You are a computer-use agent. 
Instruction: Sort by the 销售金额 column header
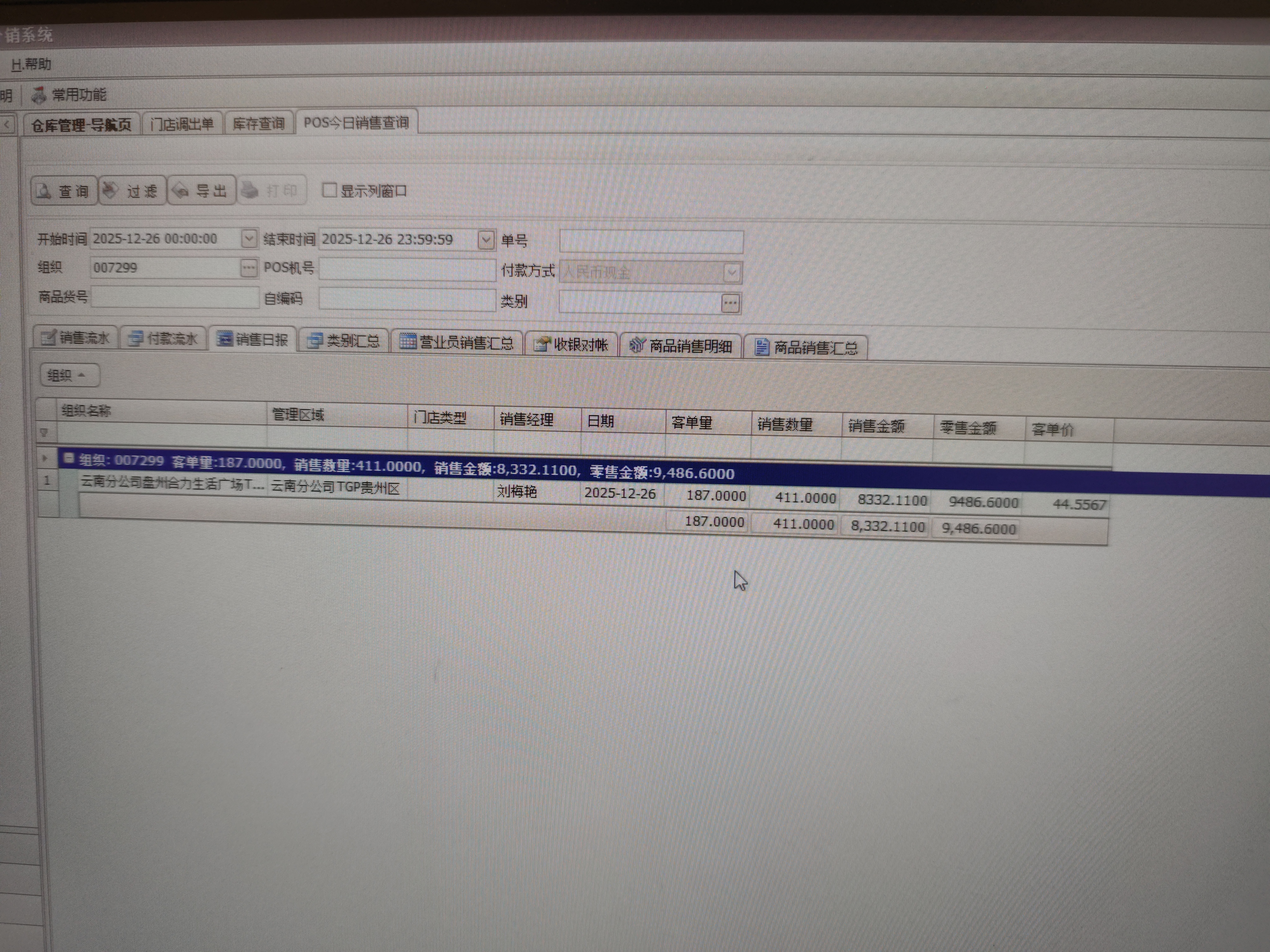pos(876,426)
